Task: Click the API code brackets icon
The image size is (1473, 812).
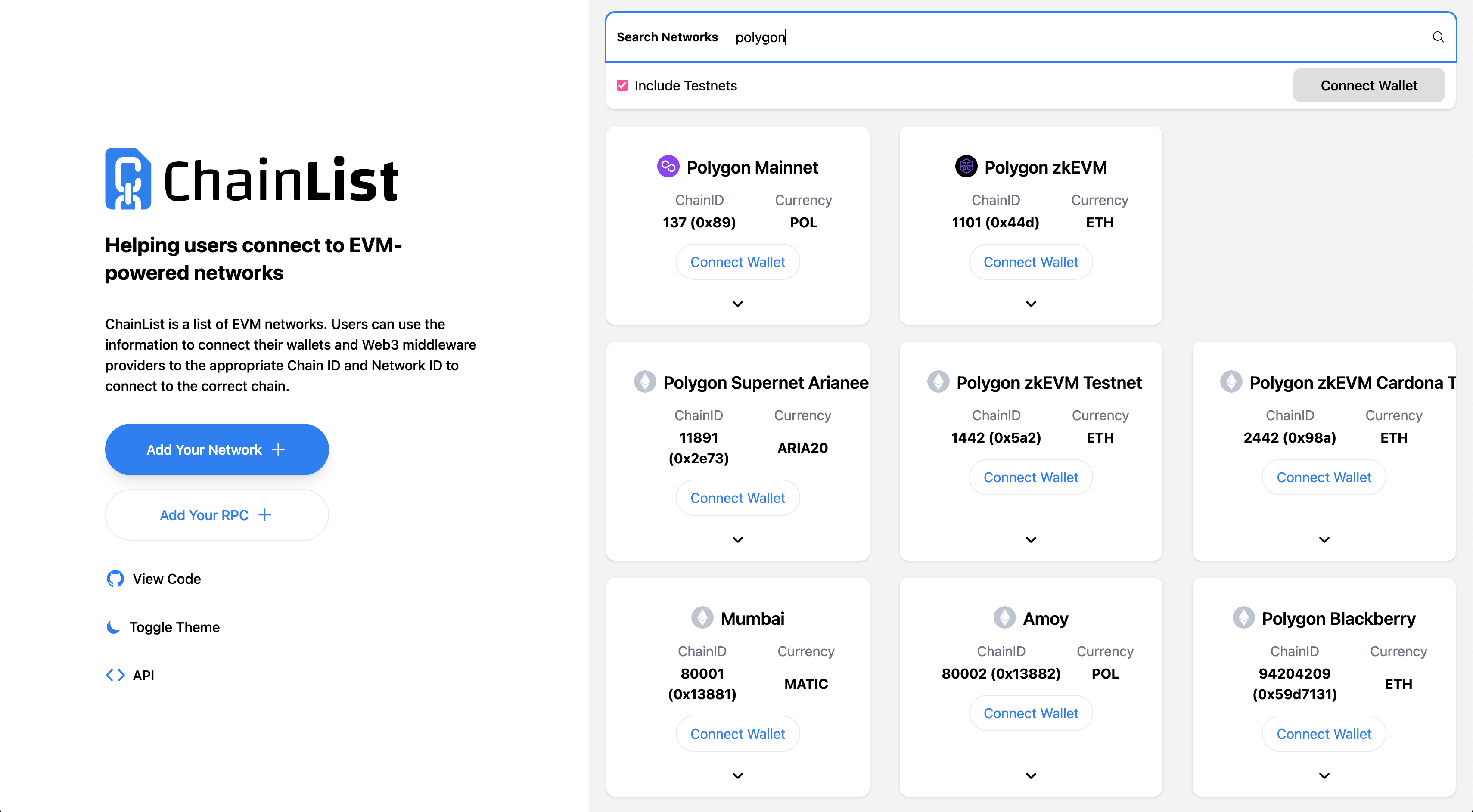Action: 115,675
